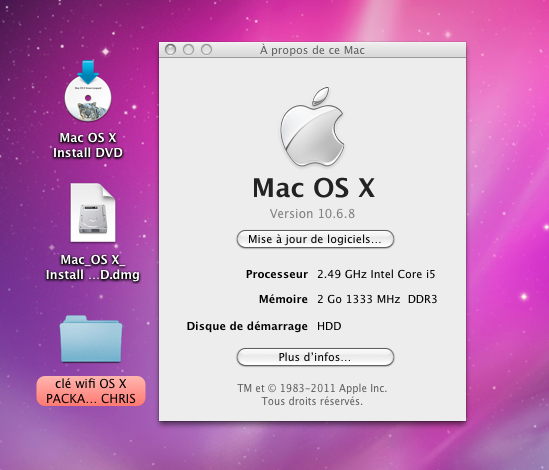Select the Mac_OS X_Install dmg file icon
This screenshot has width=549, height=470.
93,213
